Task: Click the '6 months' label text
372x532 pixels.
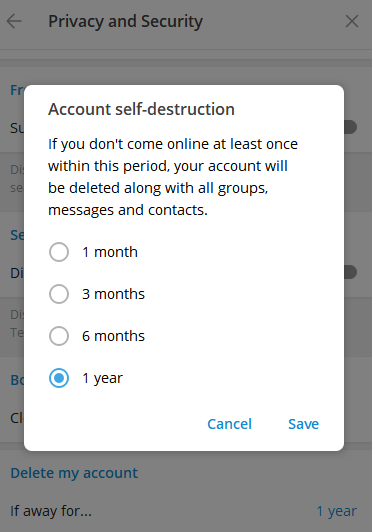Action: [113, 336]
